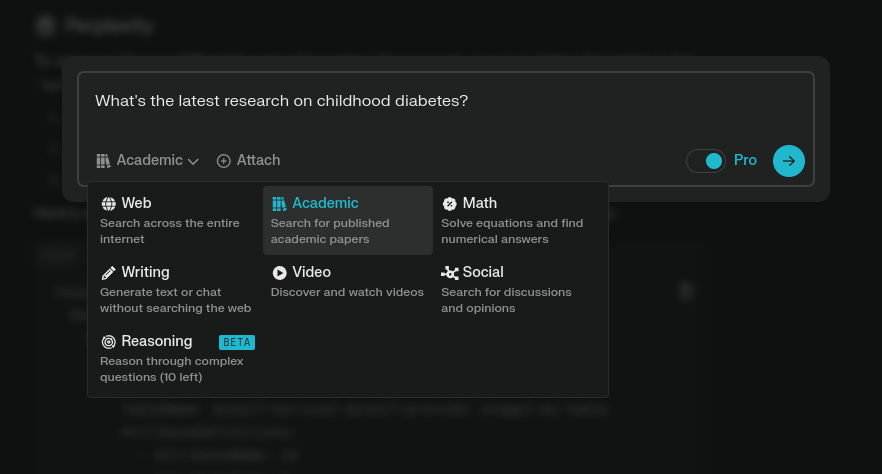Click the globe icon beside Web

pyautogui.click(x=109, y=204)
